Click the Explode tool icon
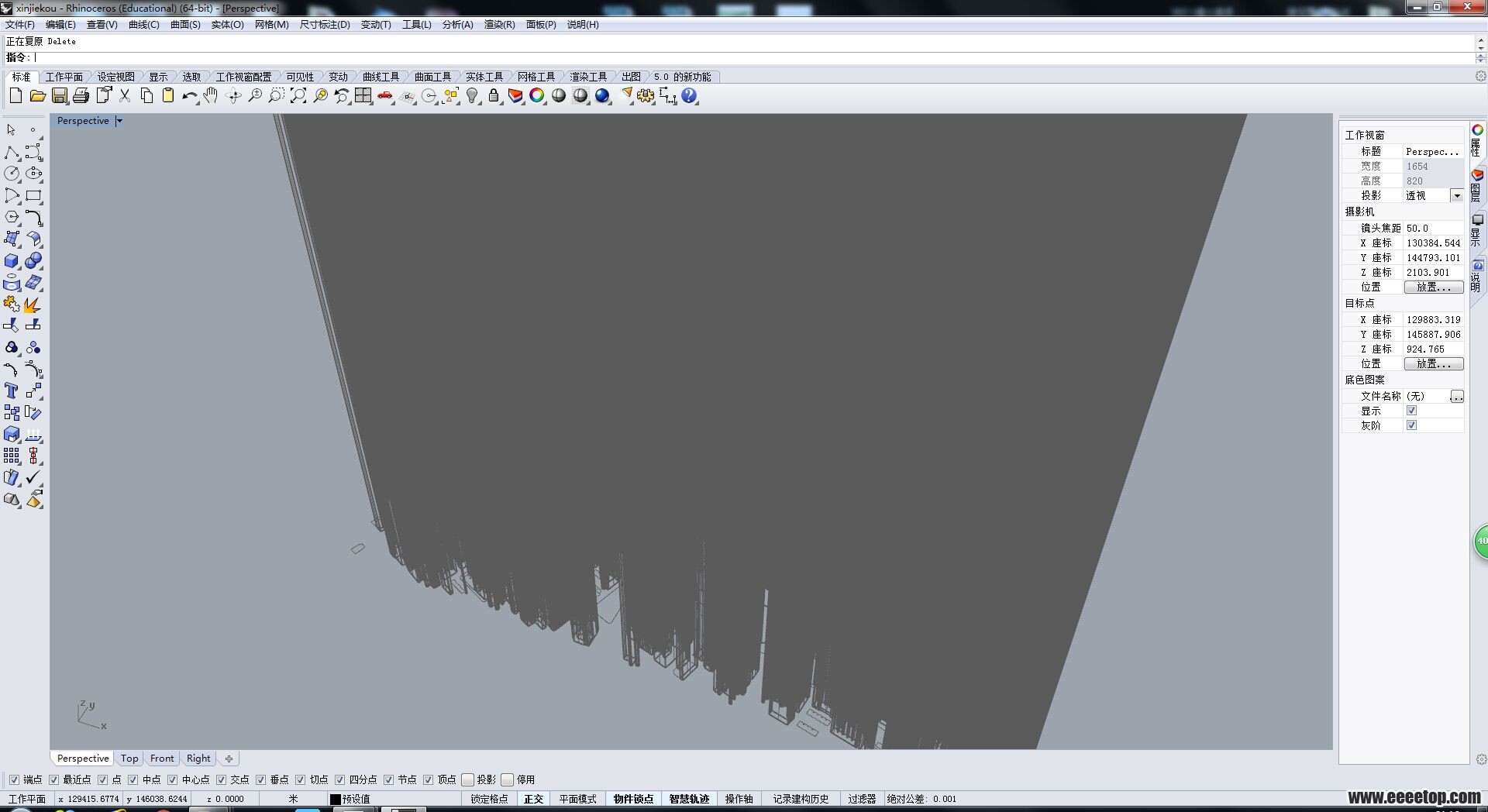This screenshot has height=812, width=1488. coord(33,304)
